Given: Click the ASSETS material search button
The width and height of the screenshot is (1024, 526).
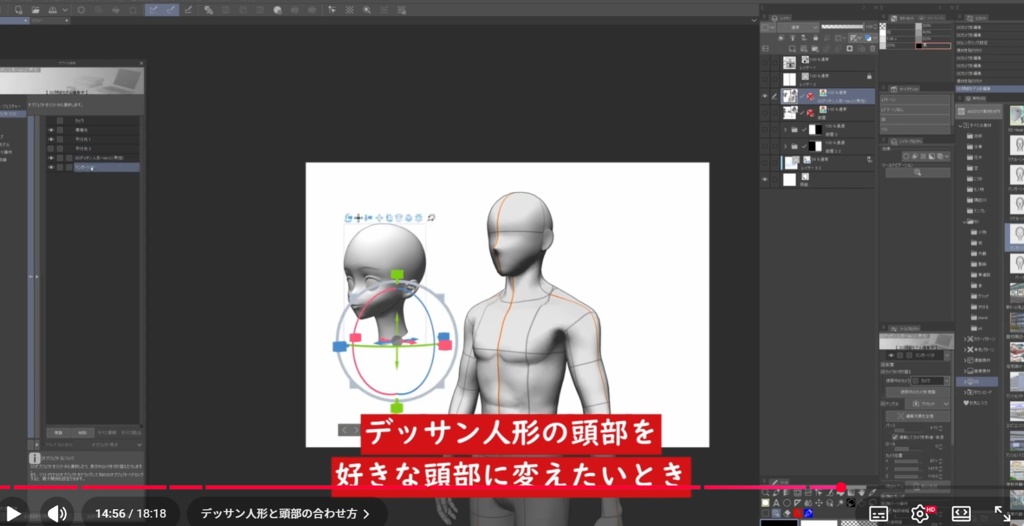Looking at the screenshot, I should coord(980,111).
